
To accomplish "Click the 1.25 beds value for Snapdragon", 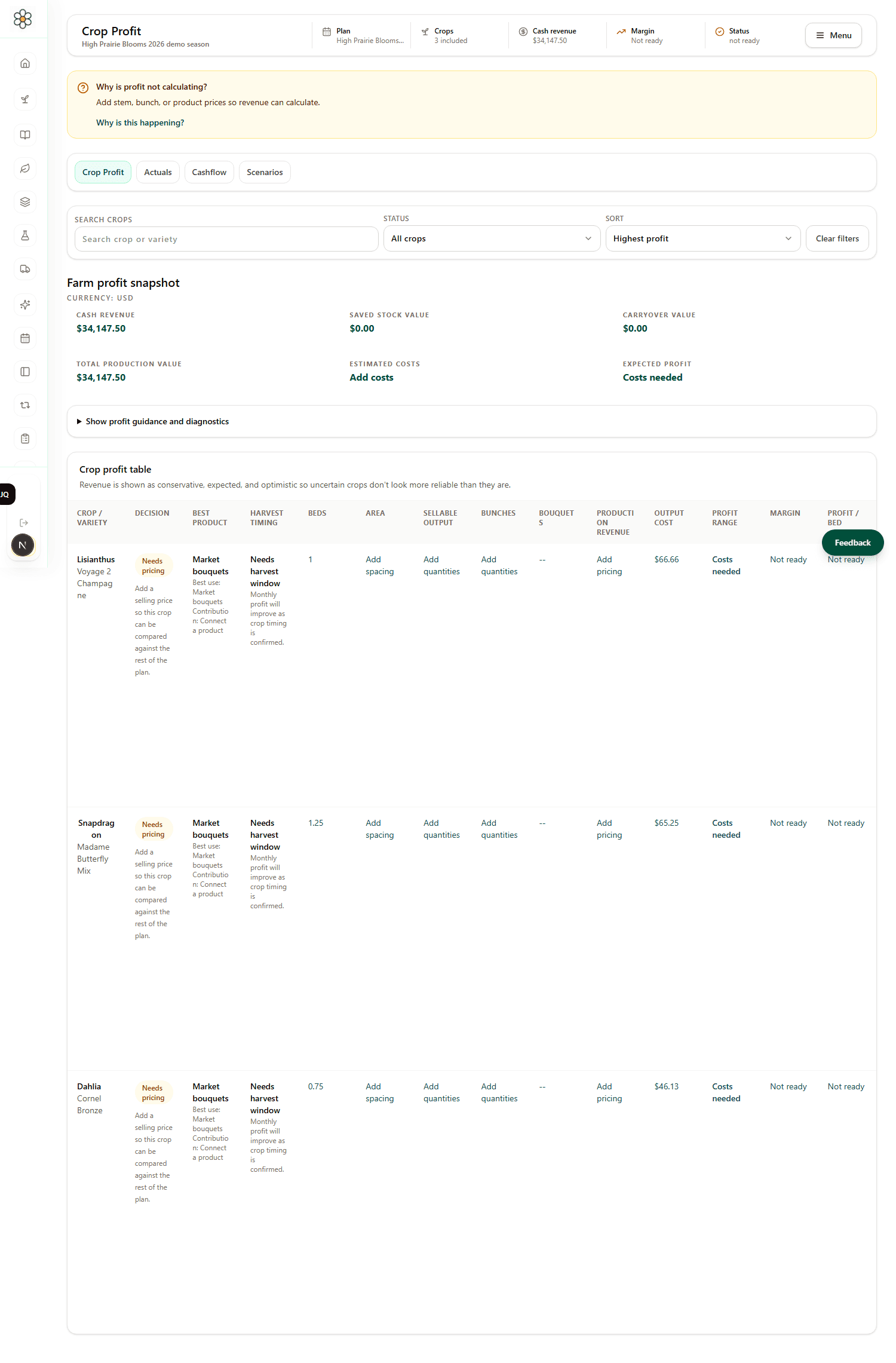I will tap(315, 823).
